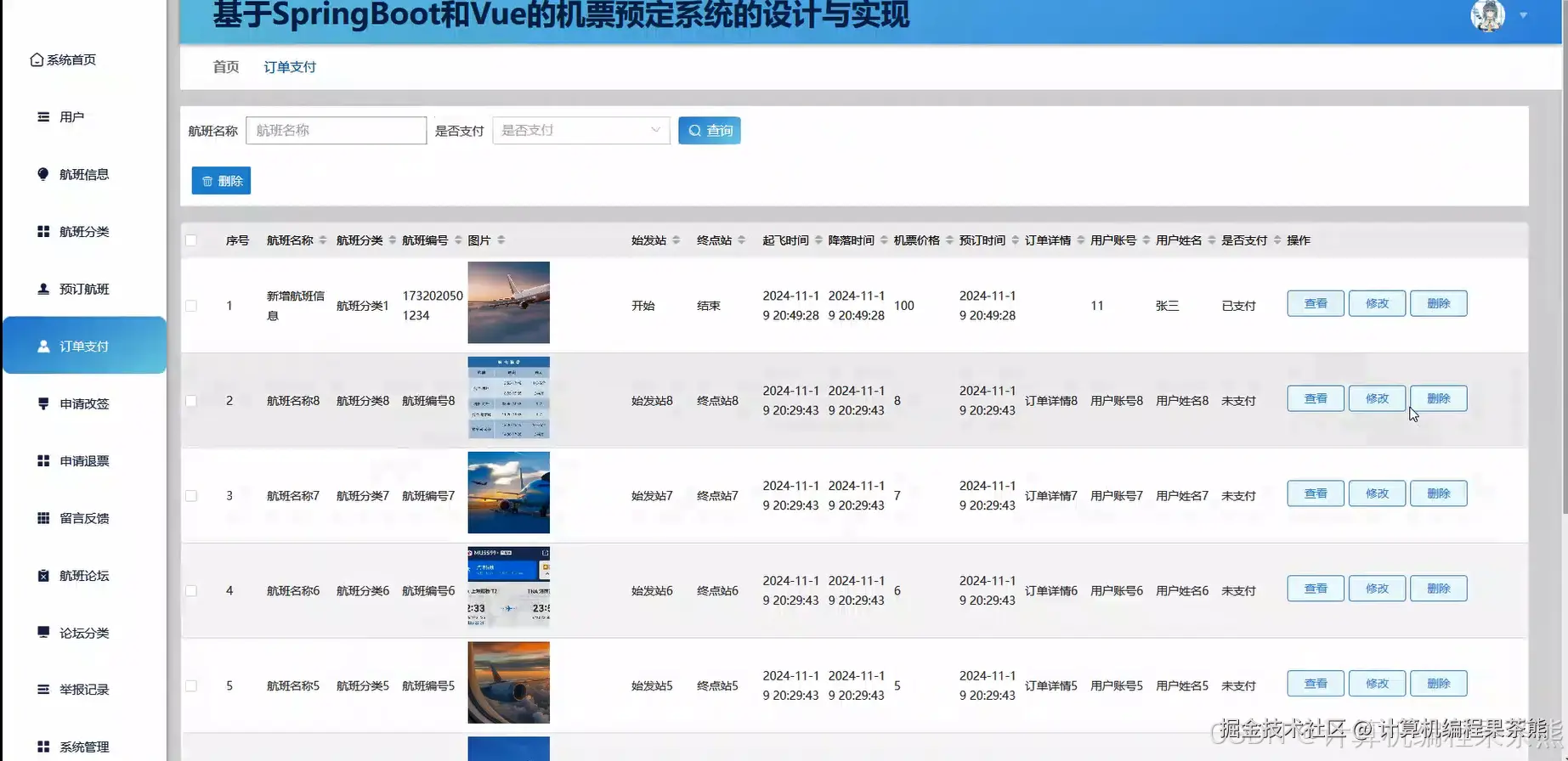Open the 是否支付 dropdown filter
Viewport: 1568px width, 761px height.
[x=581, y=130]
